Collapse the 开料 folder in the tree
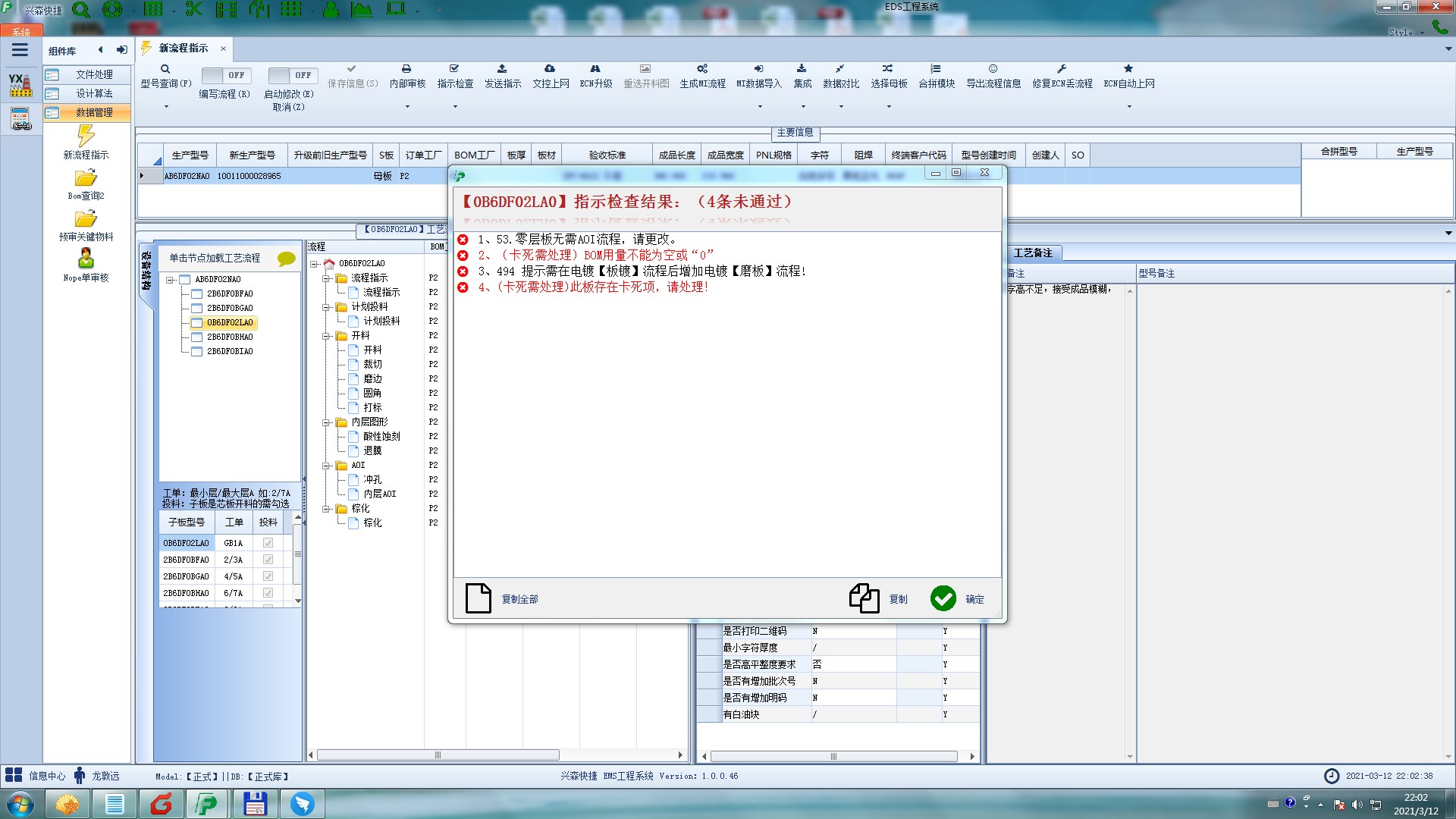 point(327,336)
